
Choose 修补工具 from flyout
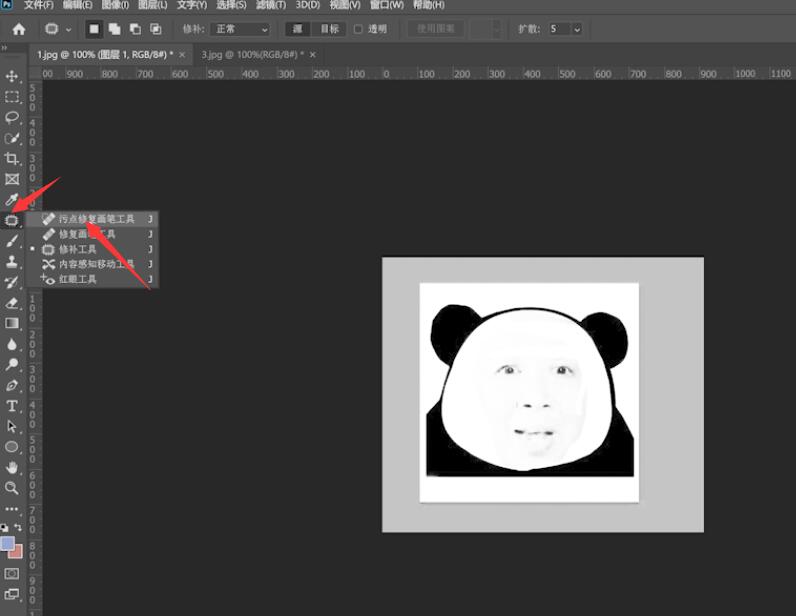(x=93, y=249)
